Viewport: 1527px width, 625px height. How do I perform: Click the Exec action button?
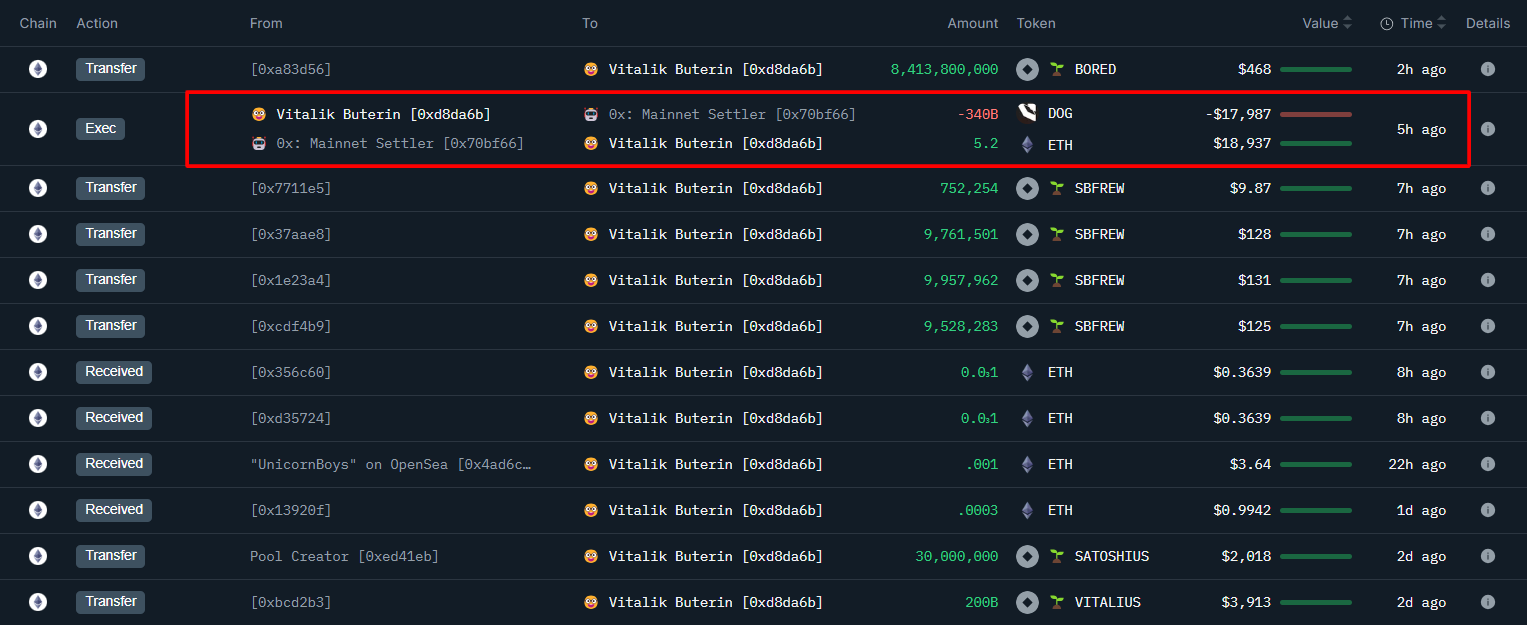tap(100, 129)
